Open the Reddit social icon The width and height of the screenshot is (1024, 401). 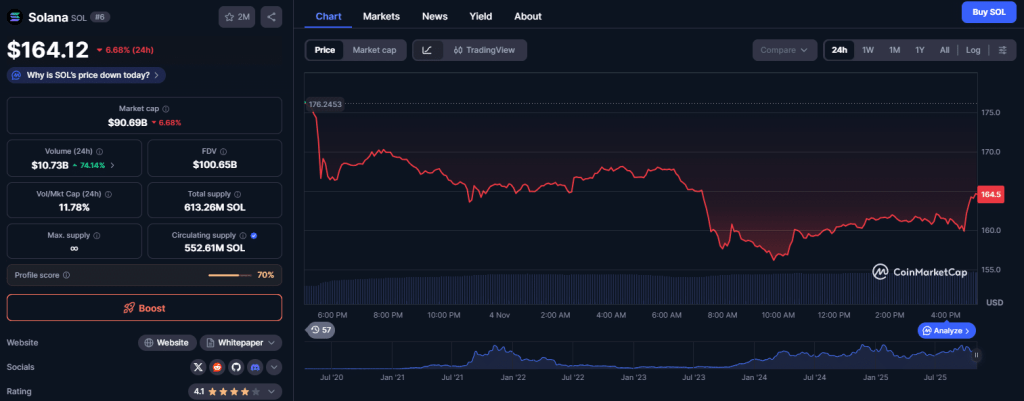pyautogui.click(x=217, y=367)
